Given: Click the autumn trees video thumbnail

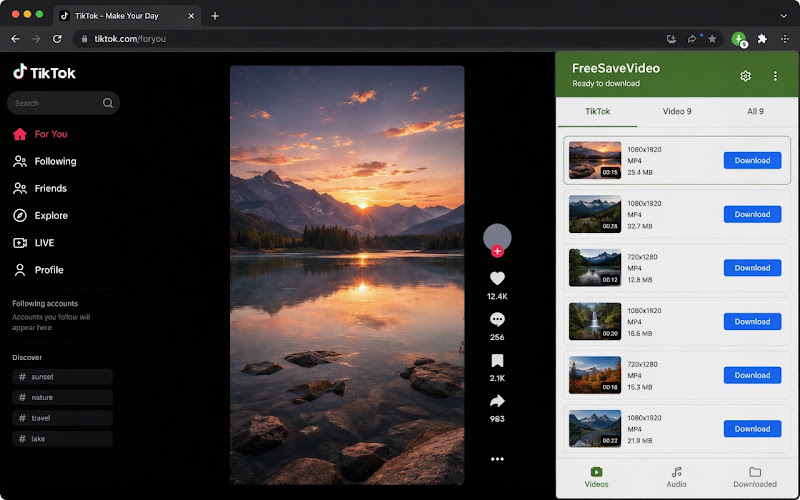Looking at the screenshot, I should [595, 375].
